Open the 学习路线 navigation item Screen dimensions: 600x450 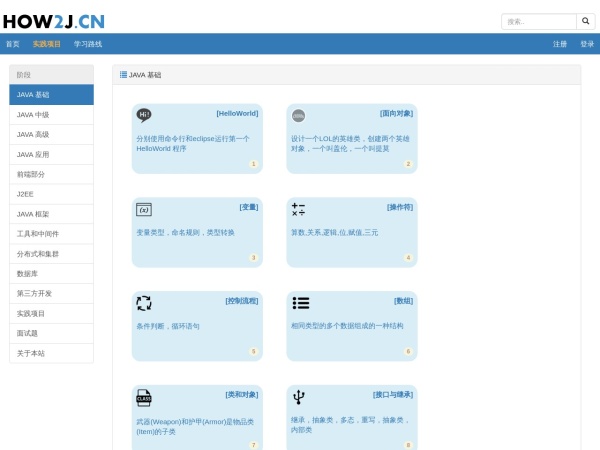(88, 44)
